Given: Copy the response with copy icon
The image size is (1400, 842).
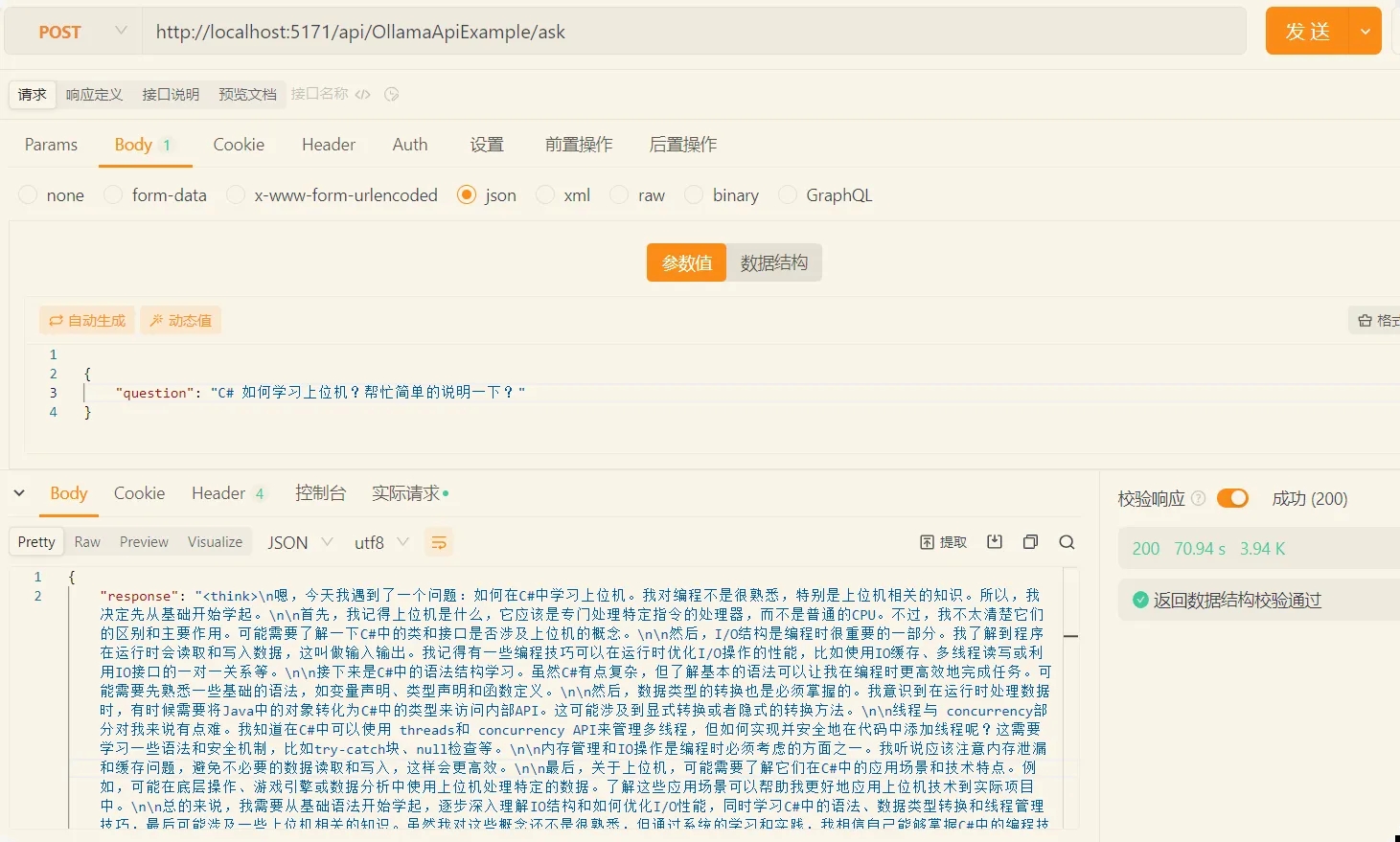Looking at the screenshot, I should [x=1031, y=542].
